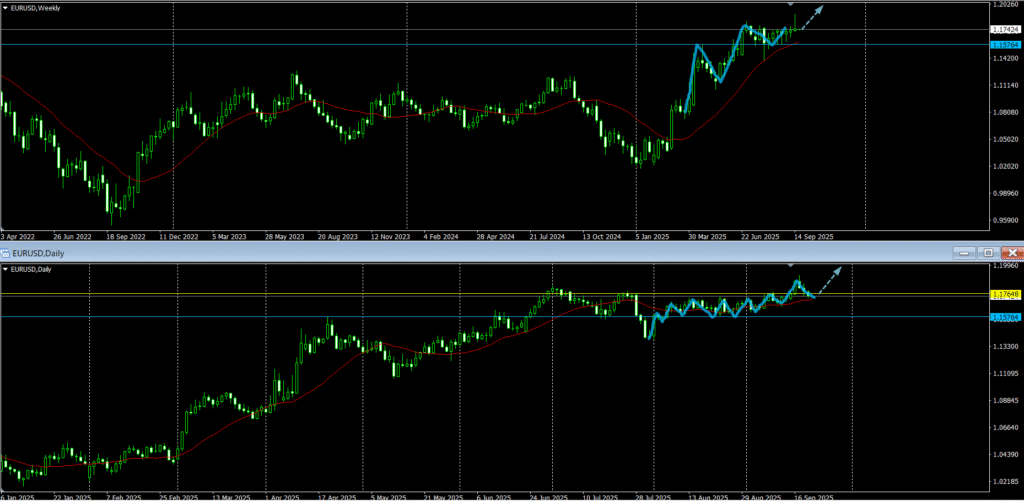Click the EURUSD,Daily window title bar

point(500,253)
